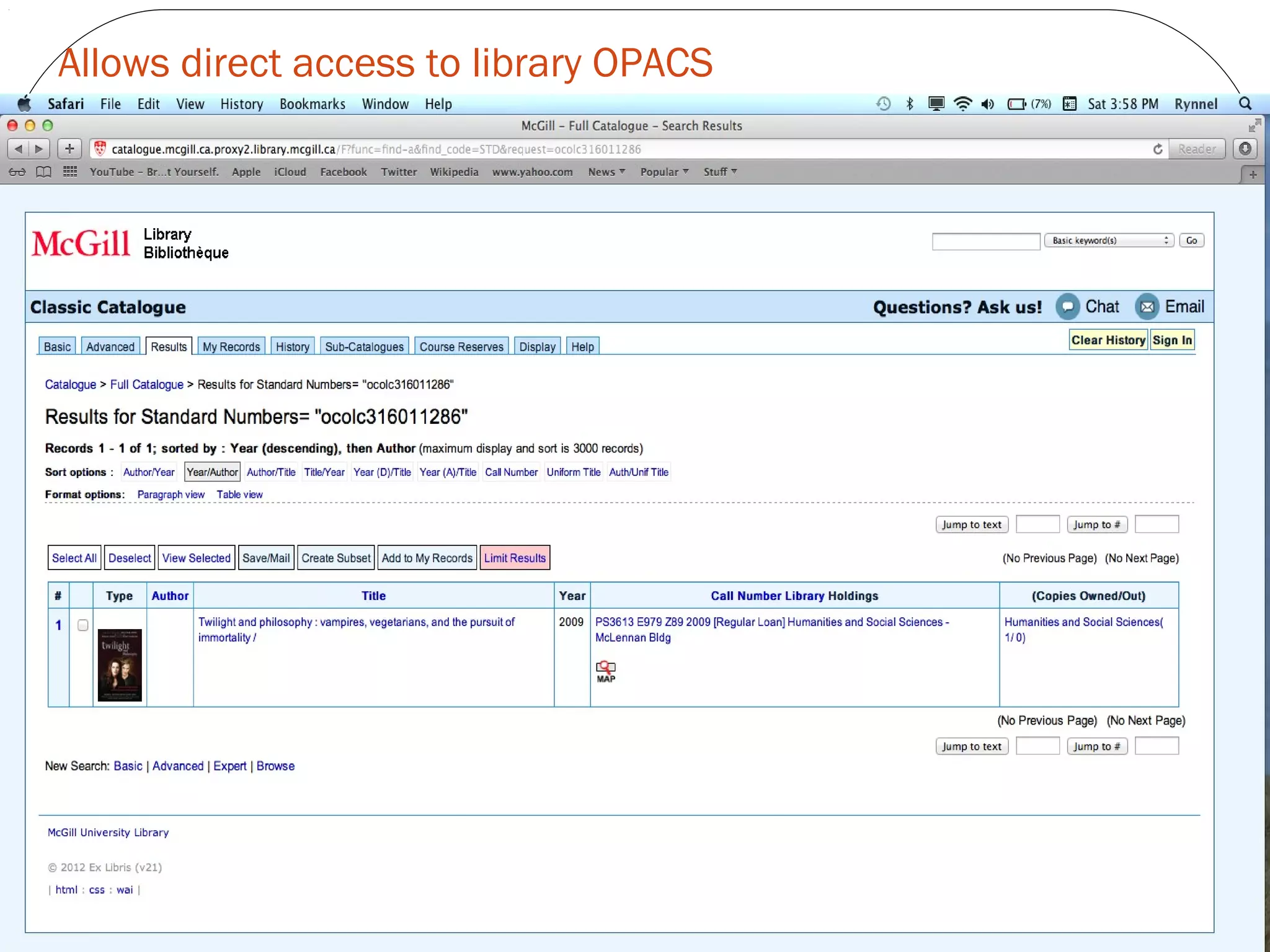
Task: Click the Sign In button
Action: coord(1172,340)
